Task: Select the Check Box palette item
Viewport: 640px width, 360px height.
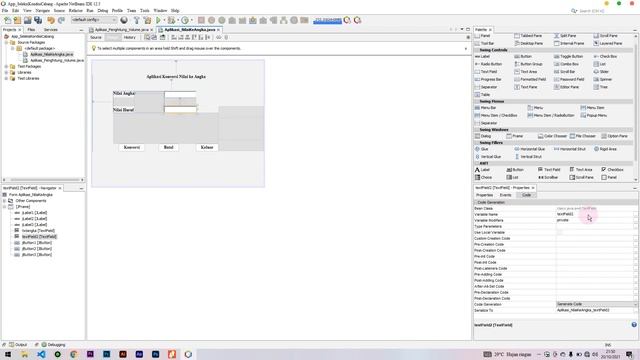Action: [x=605, y=56]
